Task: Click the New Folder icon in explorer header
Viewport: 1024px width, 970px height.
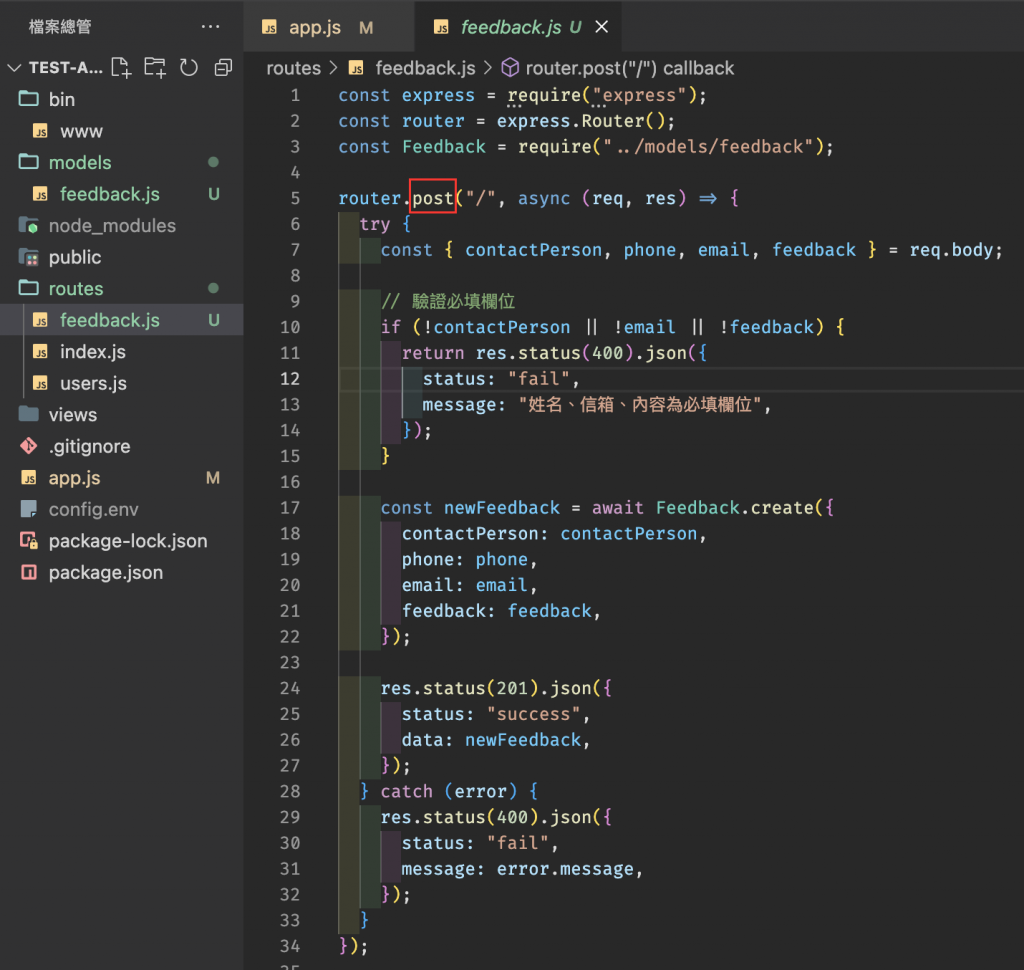Action: tap(155, 68)
